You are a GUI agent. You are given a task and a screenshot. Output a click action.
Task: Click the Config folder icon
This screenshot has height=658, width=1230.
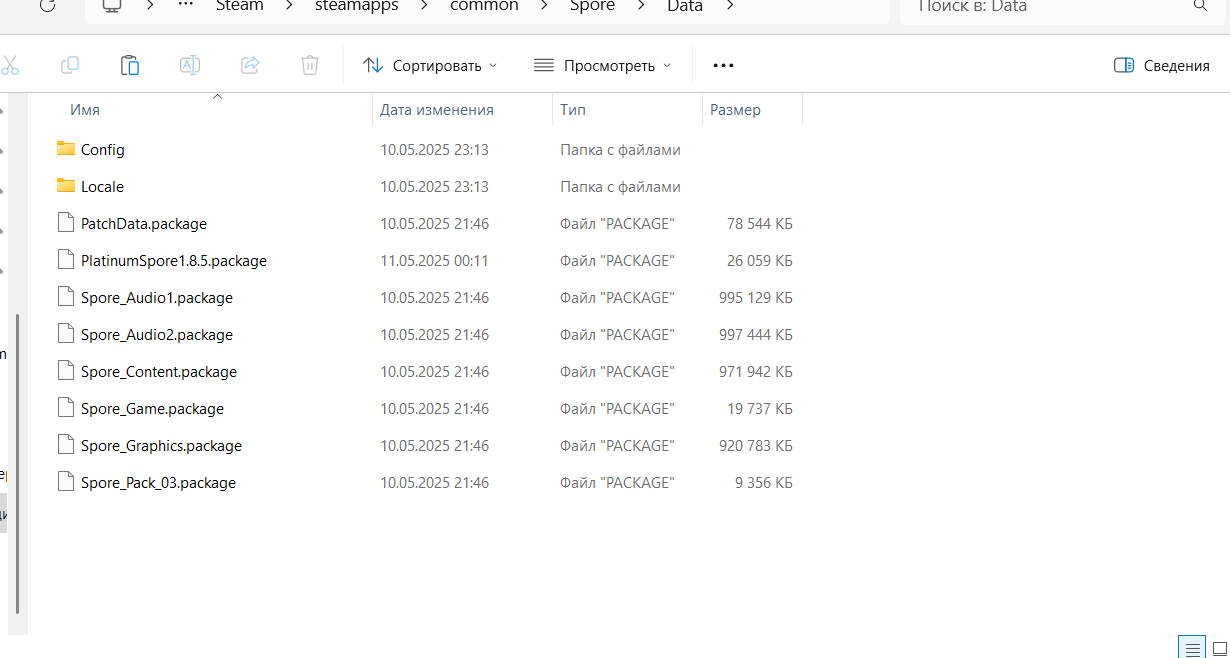click(66, 148)
